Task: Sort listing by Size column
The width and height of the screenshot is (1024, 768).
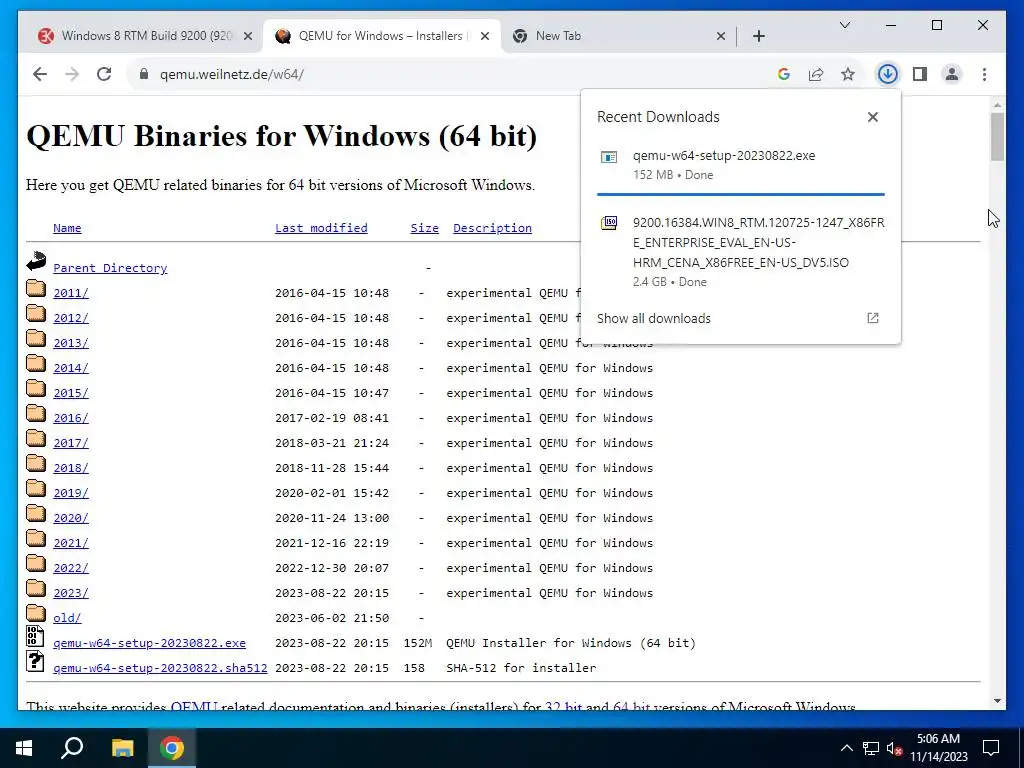Action: pyautogui.click(x=424, y=228)
